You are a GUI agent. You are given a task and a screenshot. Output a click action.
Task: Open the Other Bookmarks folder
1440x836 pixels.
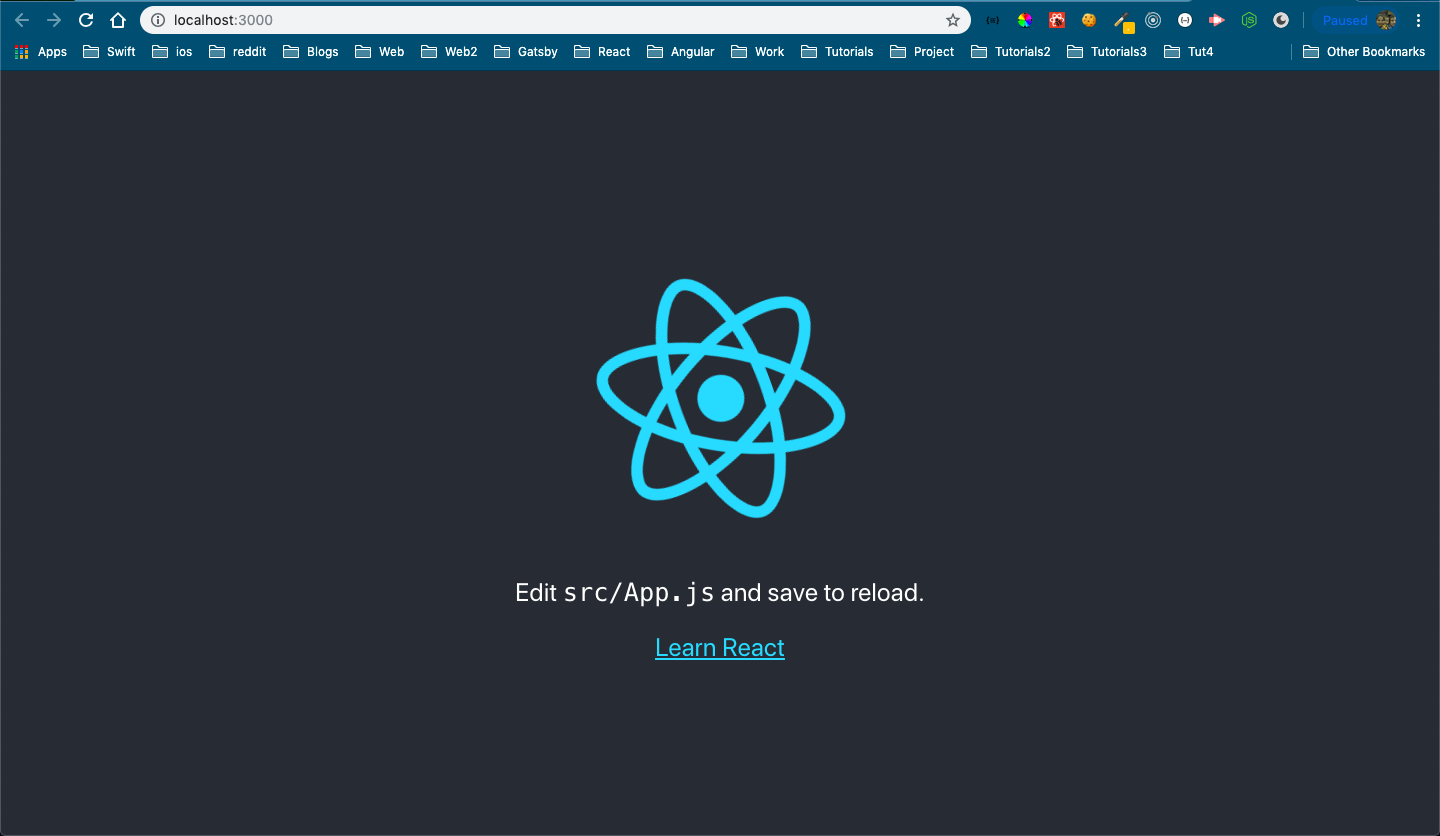click(x=1364, y=52)
